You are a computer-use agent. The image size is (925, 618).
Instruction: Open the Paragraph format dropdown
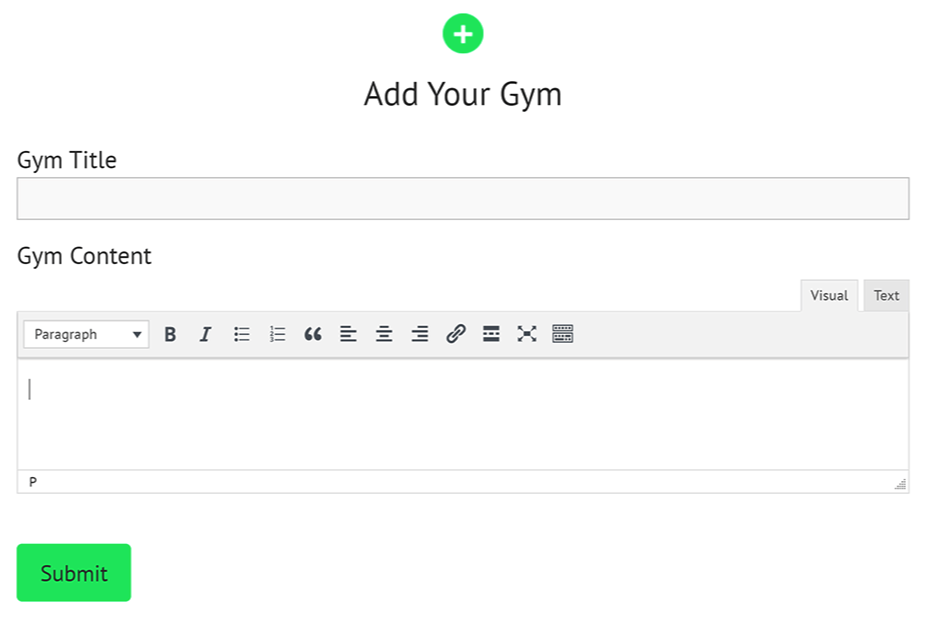[x=86, y=335]
